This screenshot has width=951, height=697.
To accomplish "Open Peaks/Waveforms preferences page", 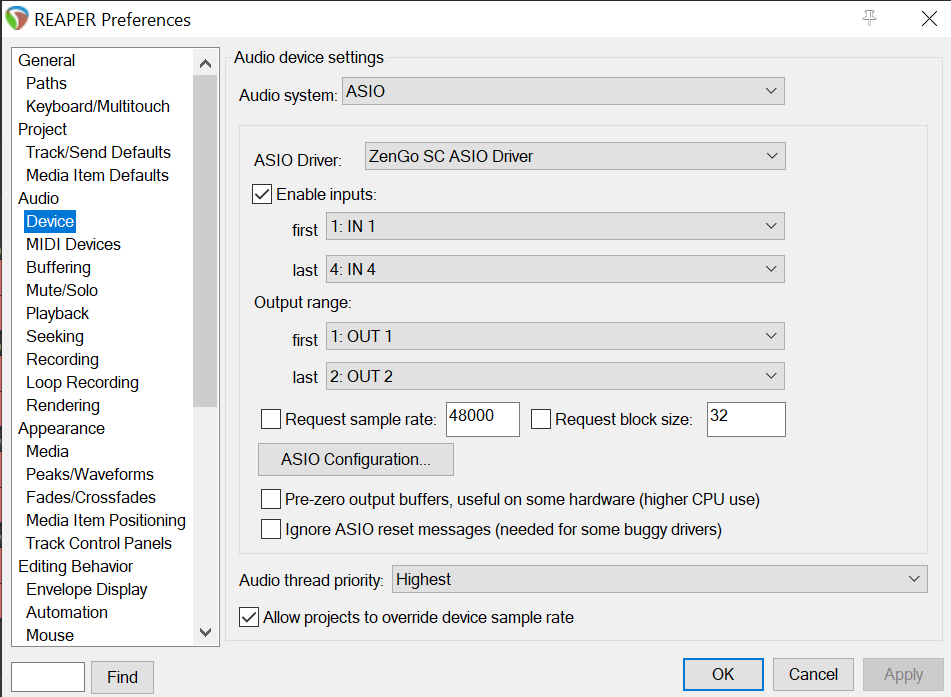I will 90,474.
